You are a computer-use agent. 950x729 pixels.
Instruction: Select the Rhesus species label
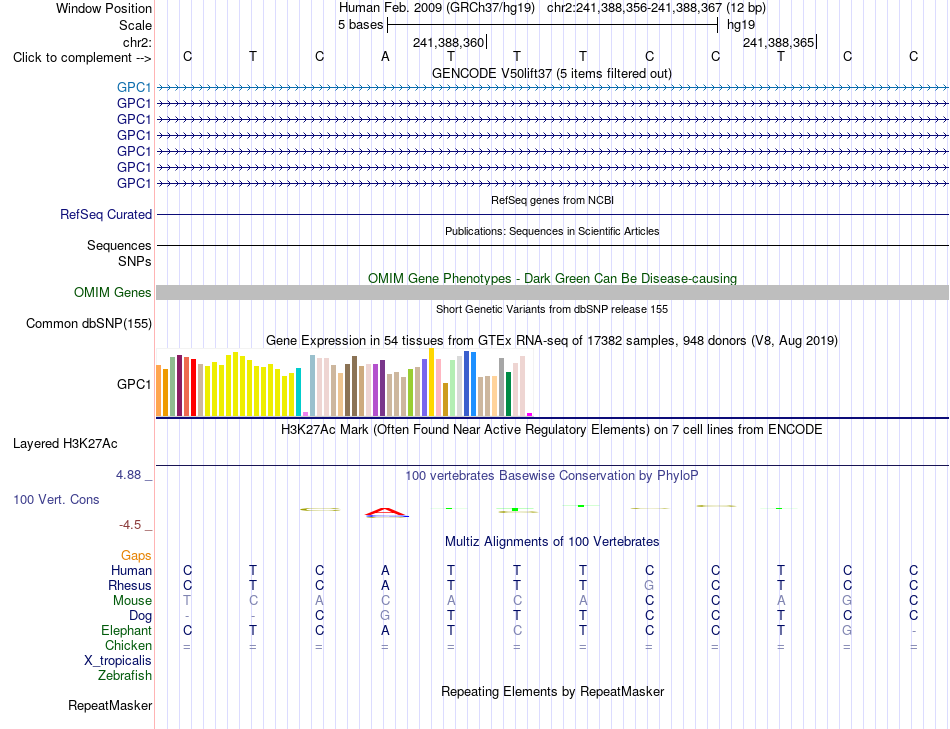pos(130,586)
